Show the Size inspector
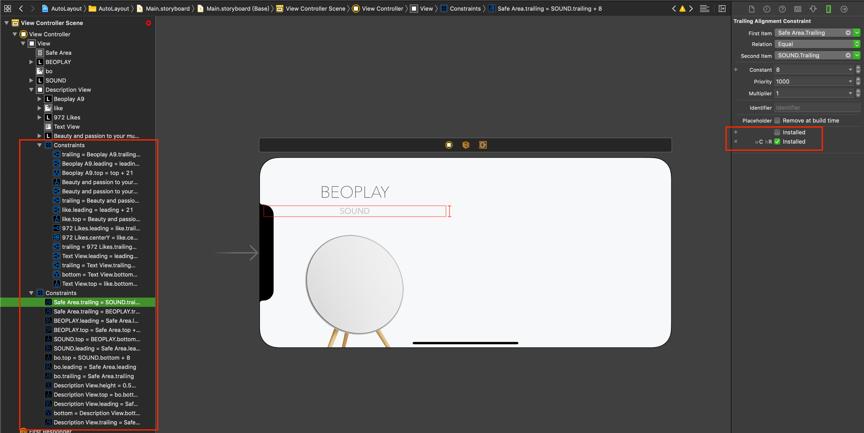The width and height of the screenshot is (864, 433). (x=828, y=9)
